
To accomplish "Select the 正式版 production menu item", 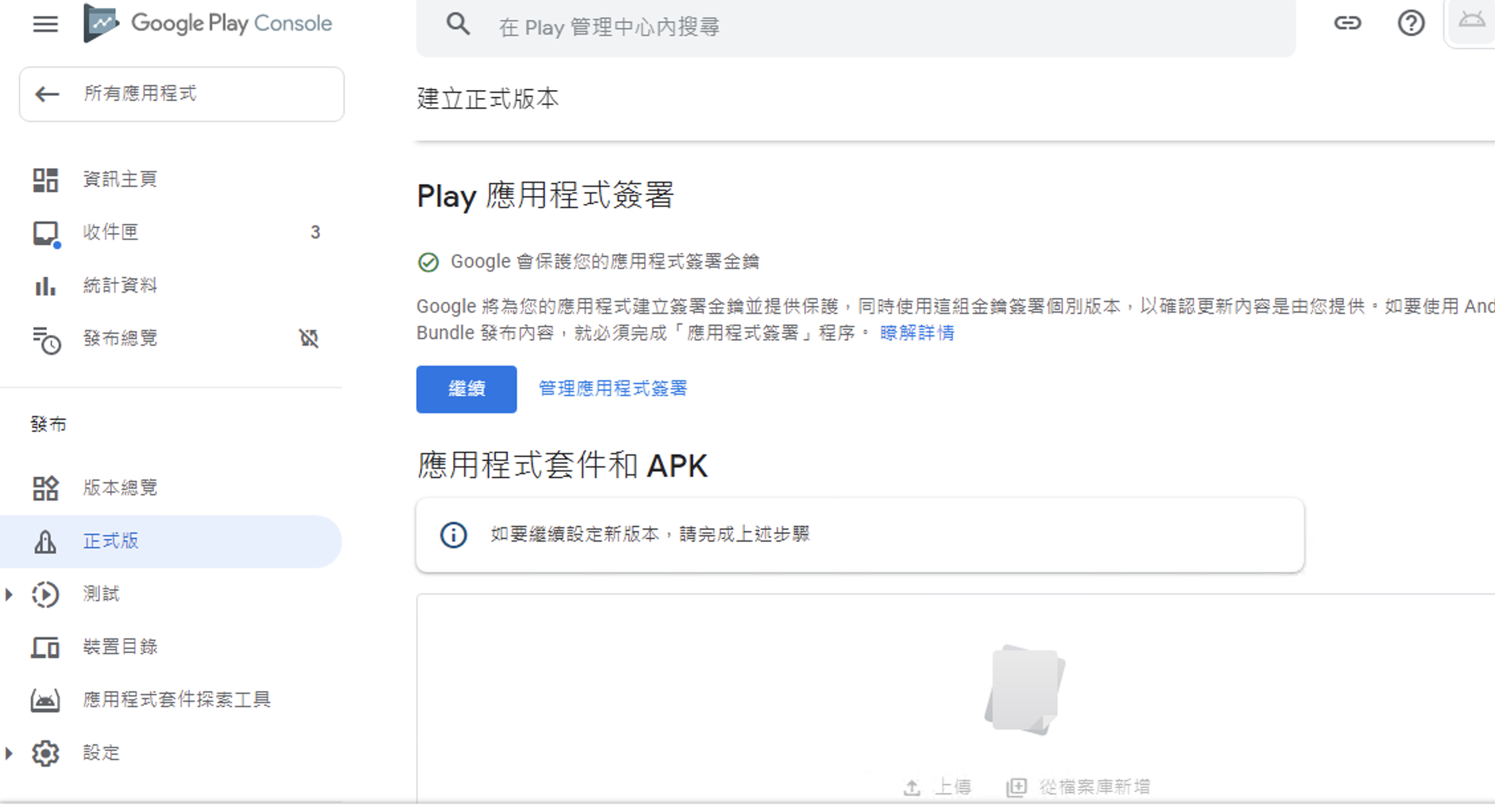I will (111, 541).
